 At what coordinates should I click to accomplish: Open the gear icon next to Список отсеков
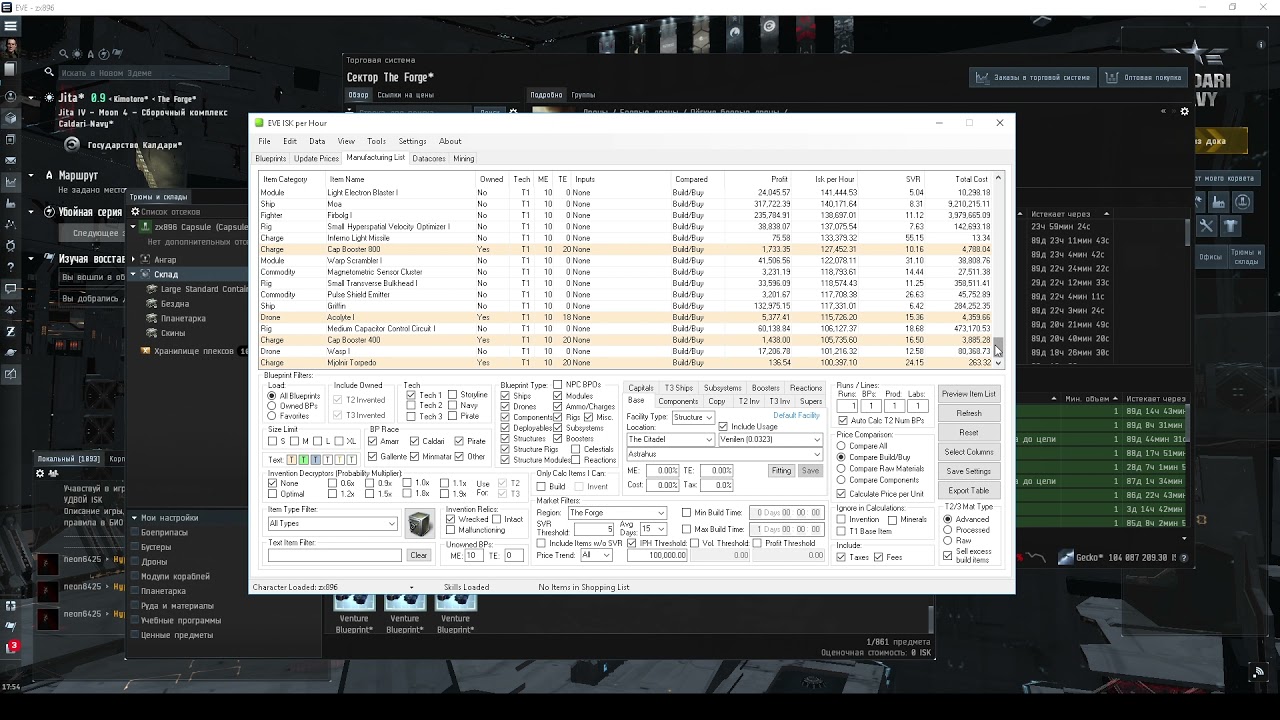(133, 211)
